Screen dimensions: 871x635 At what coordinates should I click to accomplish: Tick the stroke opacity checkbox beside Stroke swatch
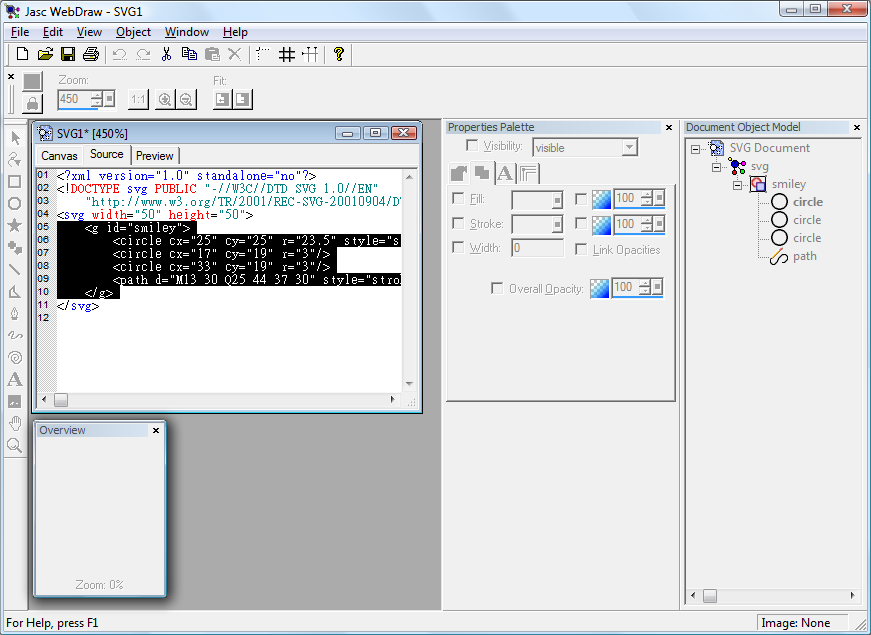pos(581,223)
